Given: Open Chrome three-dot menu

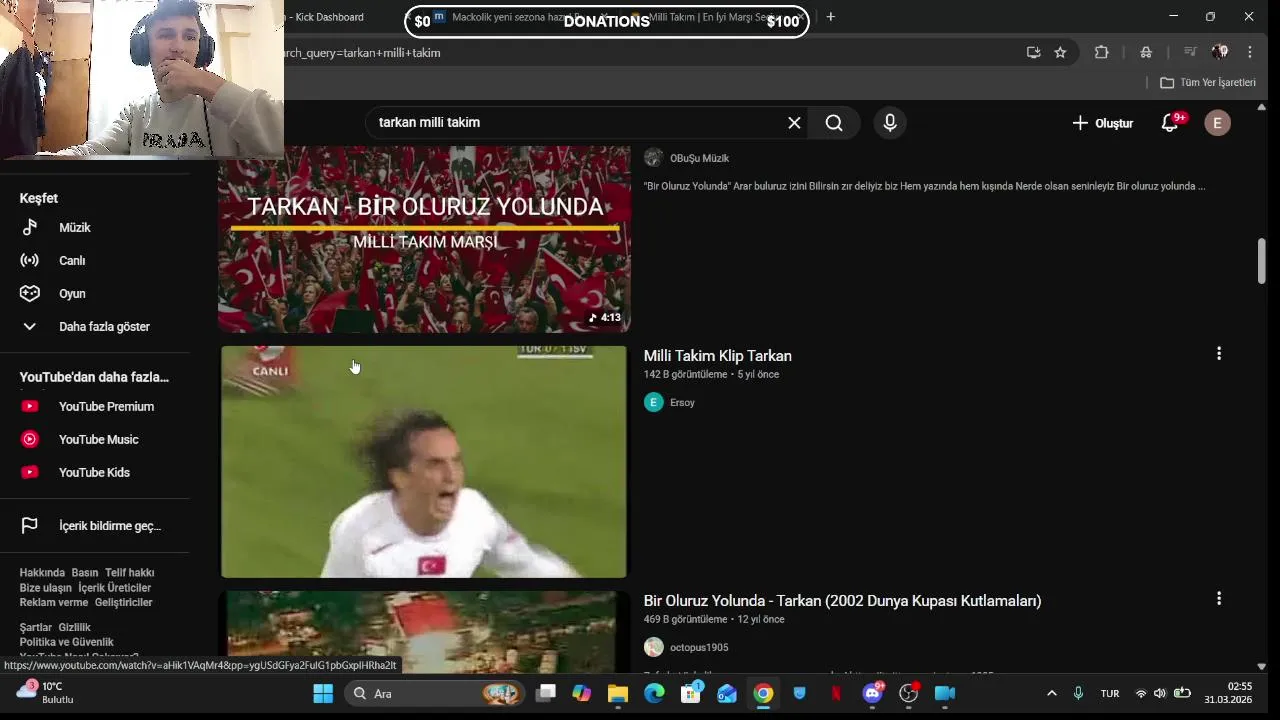Looking at the screenshot, I should tap(1250, 53).
